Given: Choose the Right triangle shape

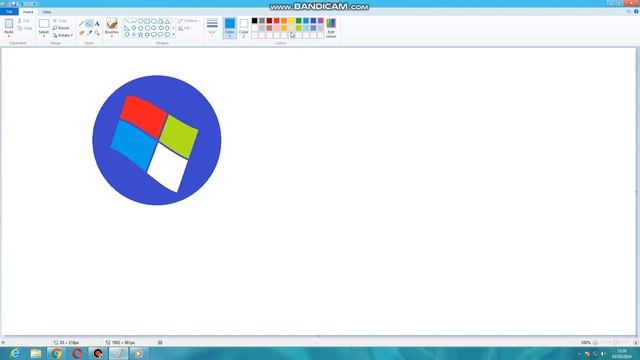Looking at the screenshot, I should pyautogui.click(x=127, y=28).
